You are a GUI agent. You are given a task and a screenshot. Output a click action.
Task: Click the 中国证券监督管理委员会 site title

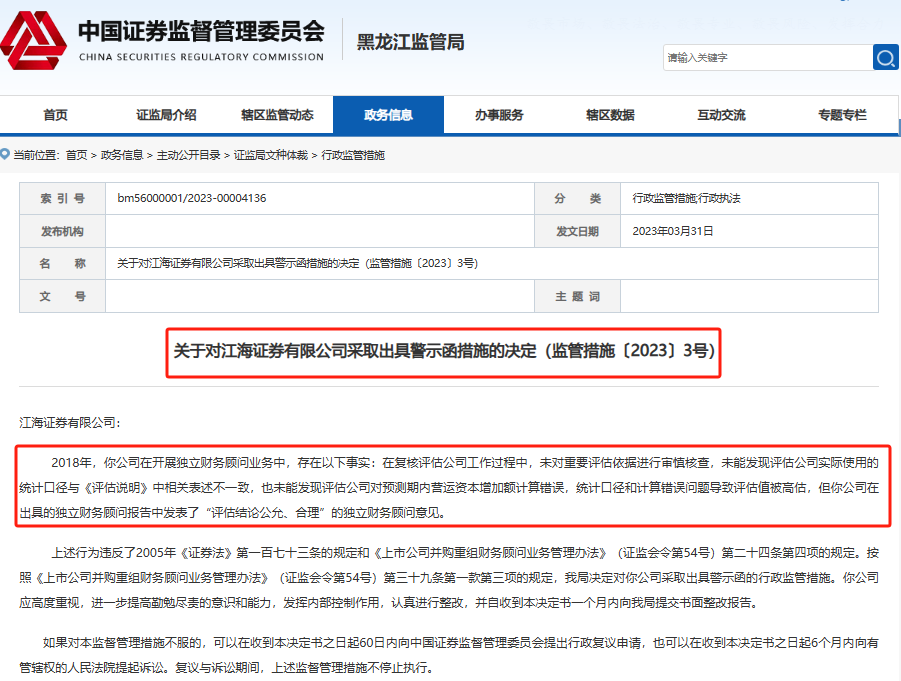click(201, 31)
